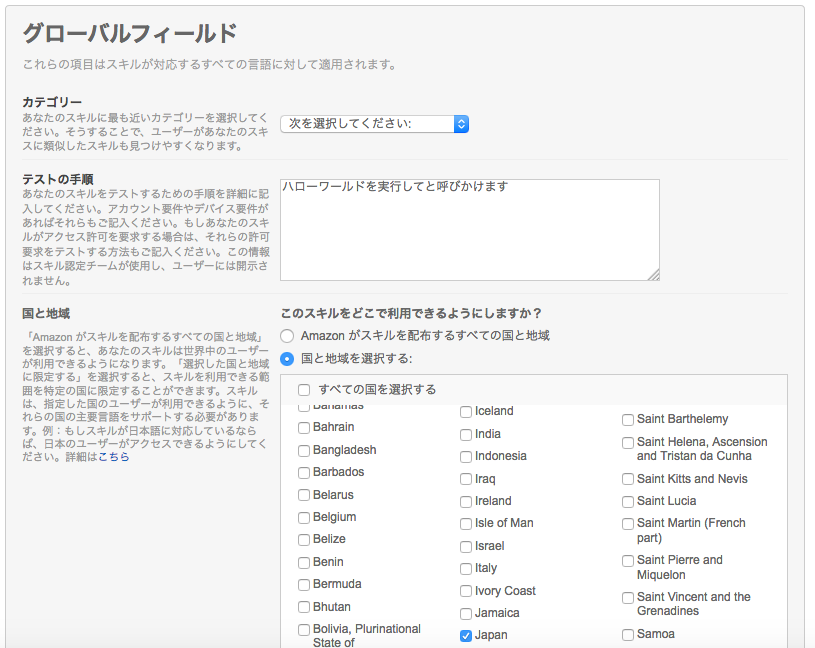The height and width of the screenshot is (648, 815).
Task: Click the 国と地域 label
Action: 46,313
